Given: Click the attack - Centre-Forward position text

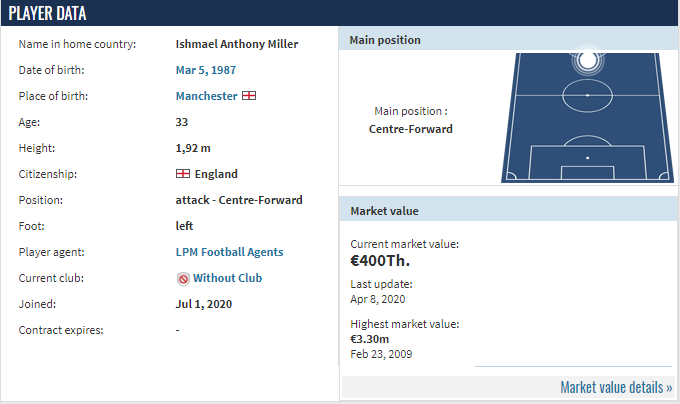Looking at the screenshot, I should point(239,200).
